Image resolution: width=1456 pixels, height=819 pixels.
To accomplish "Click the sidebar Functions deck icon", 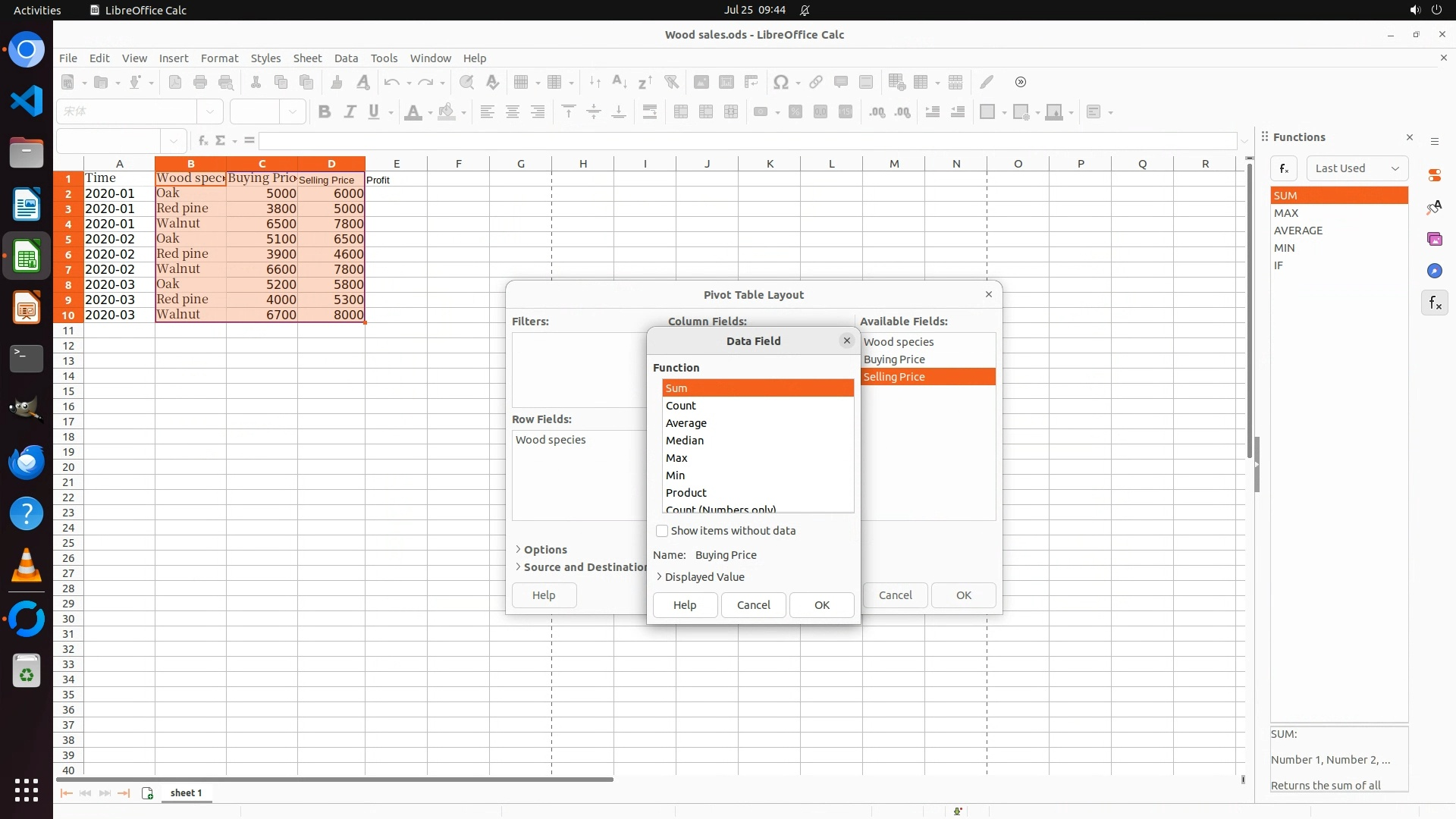I will (1434, 303).
